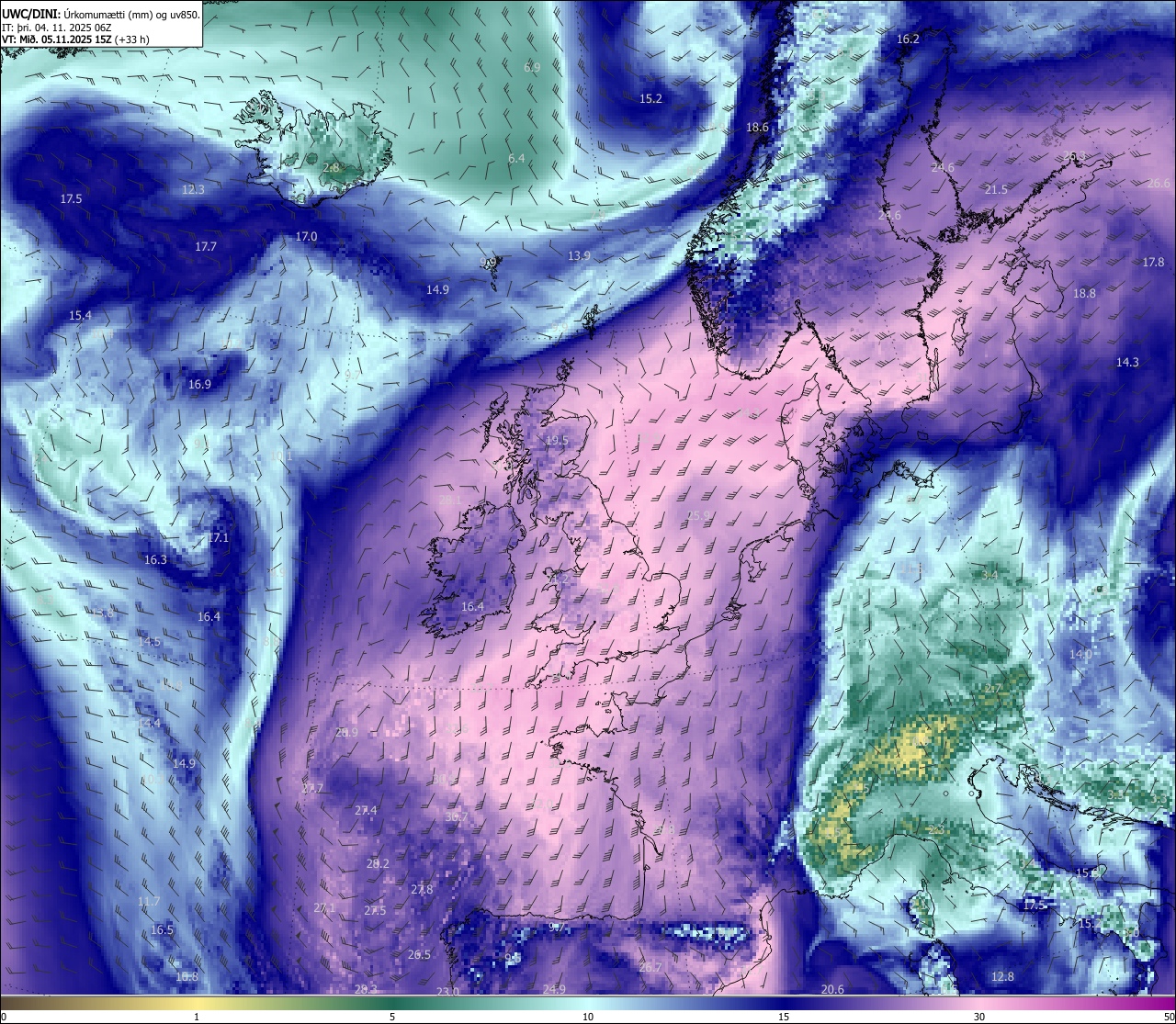Click the 11.7 value label
The height and width of the screenshot is (1024, 1176).
[148, 901]
